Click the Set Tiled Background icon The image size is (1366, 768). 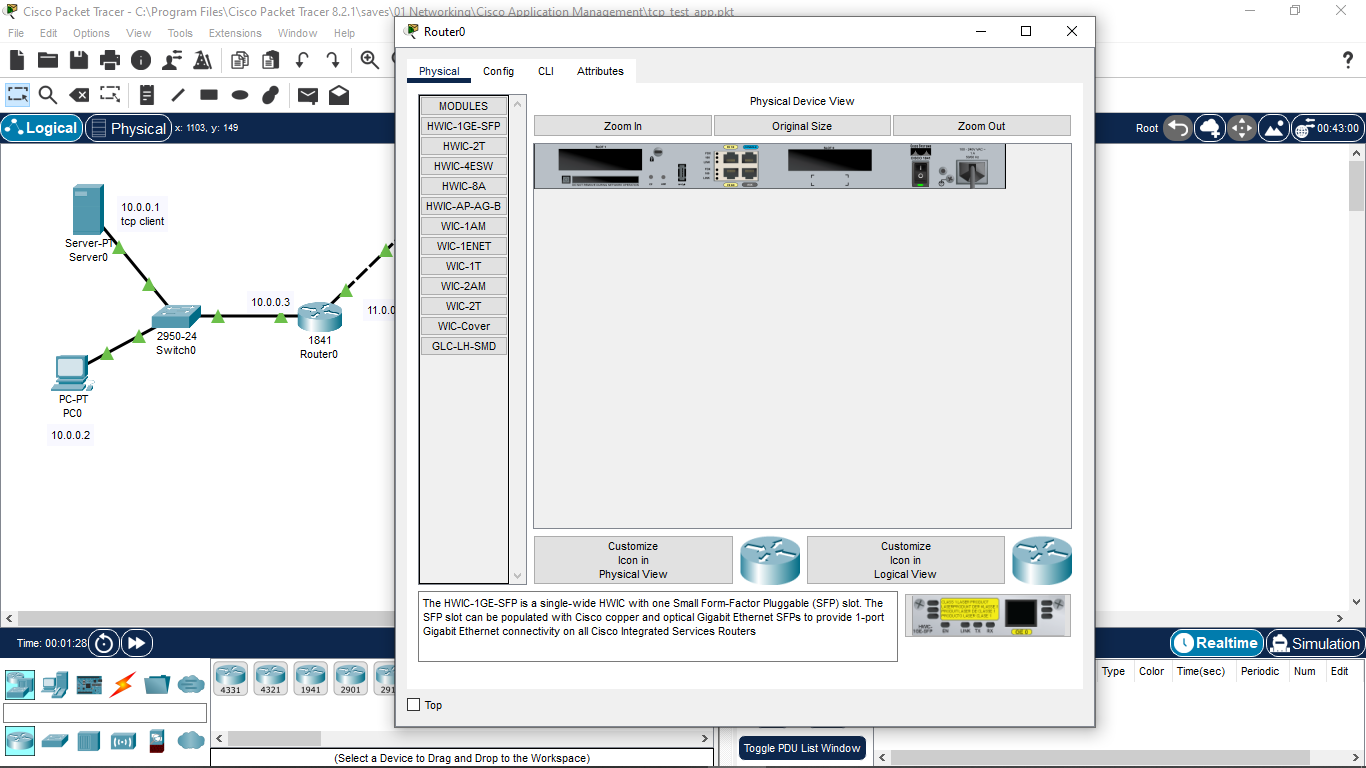(1274, 128)
